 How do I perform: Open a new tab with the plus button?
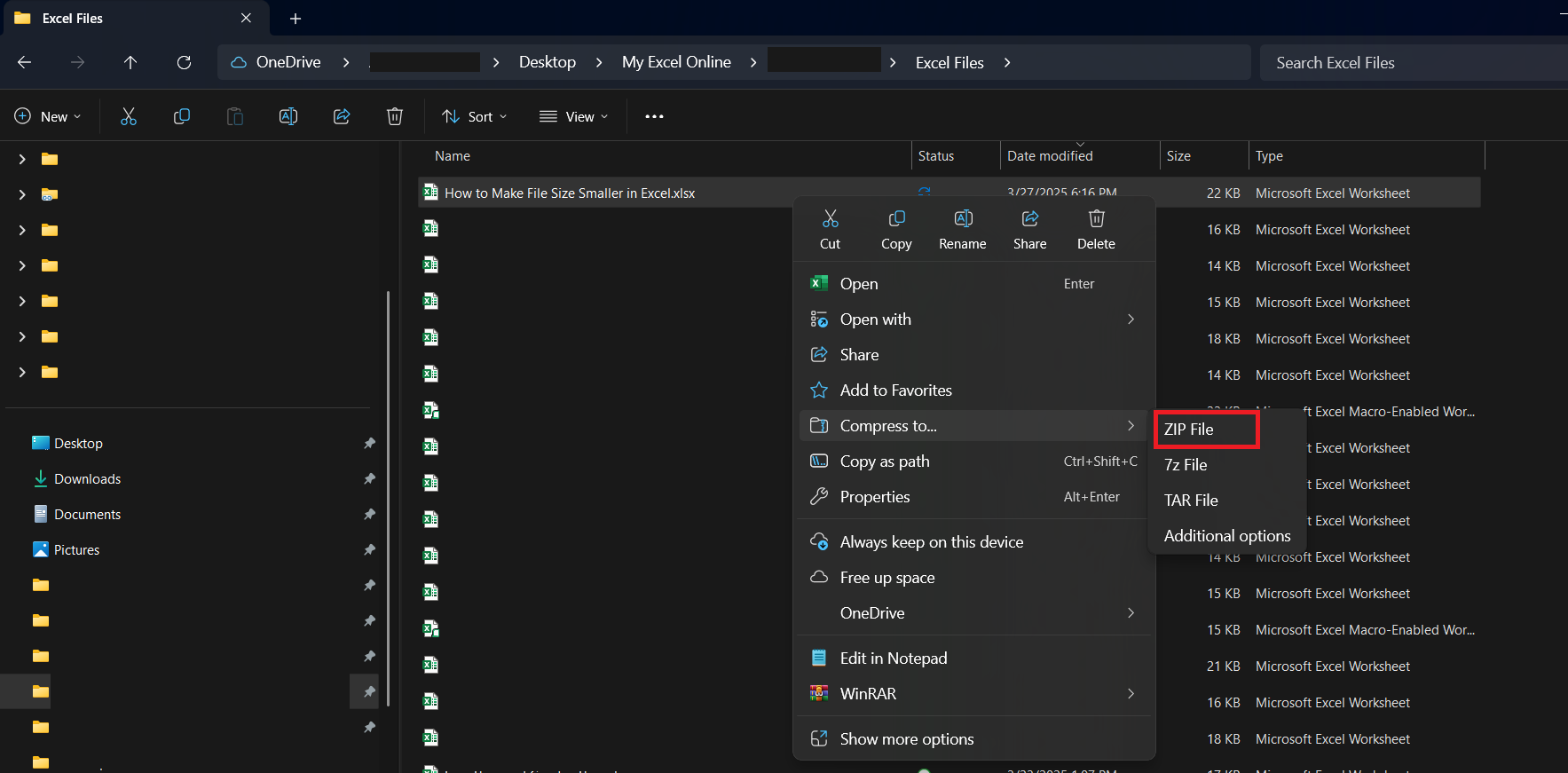coord(295,18)
